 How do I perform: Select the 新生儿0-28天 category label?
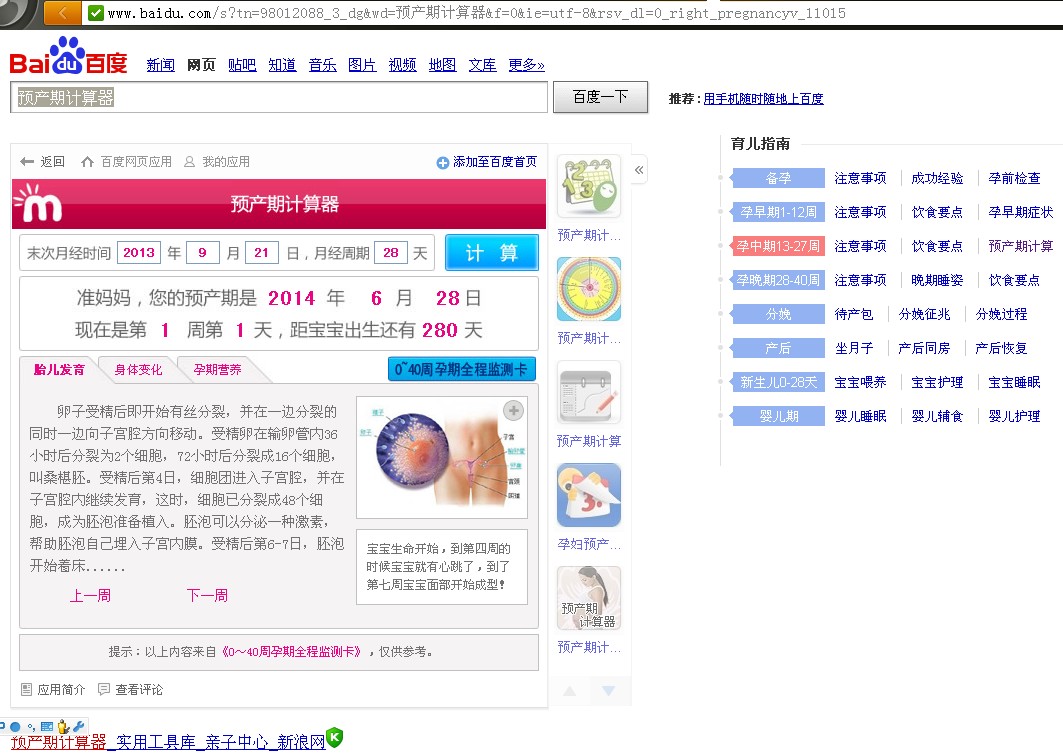coord(778,382)
